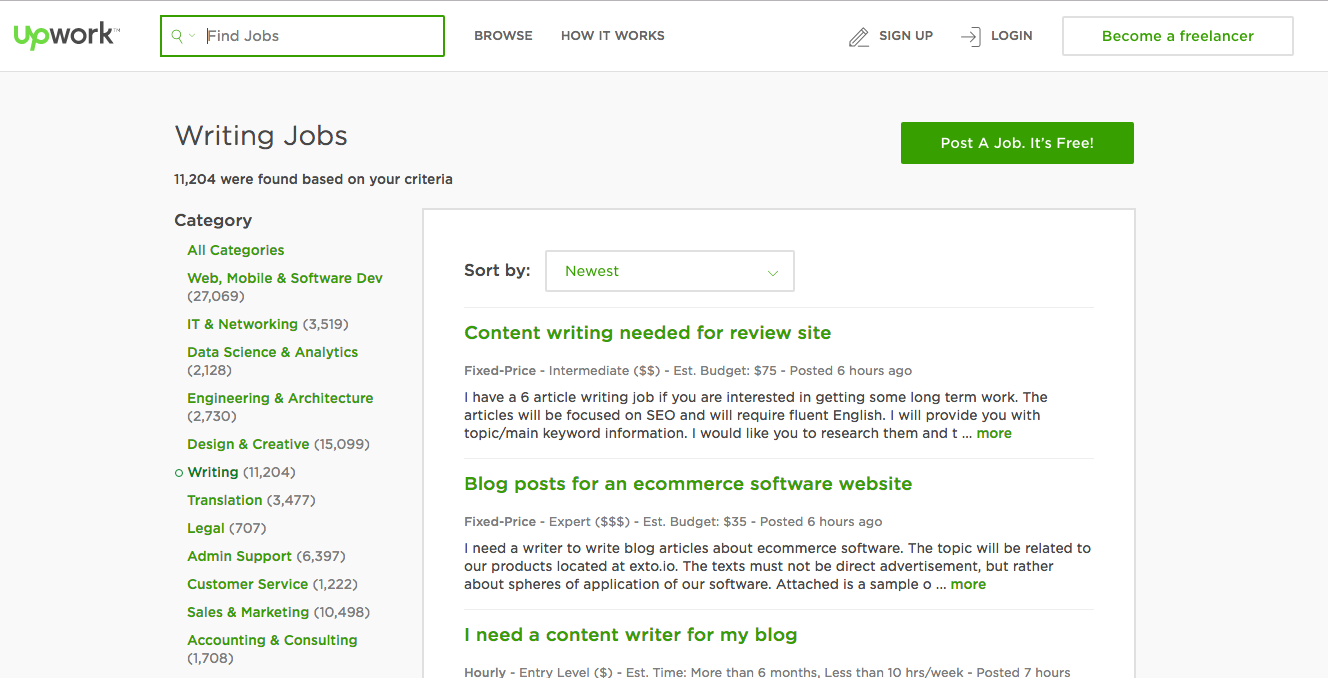Screen dimensions: 1328x678
Task: Expand the search type dropdown arrow
Action: [x=192, y=36]
